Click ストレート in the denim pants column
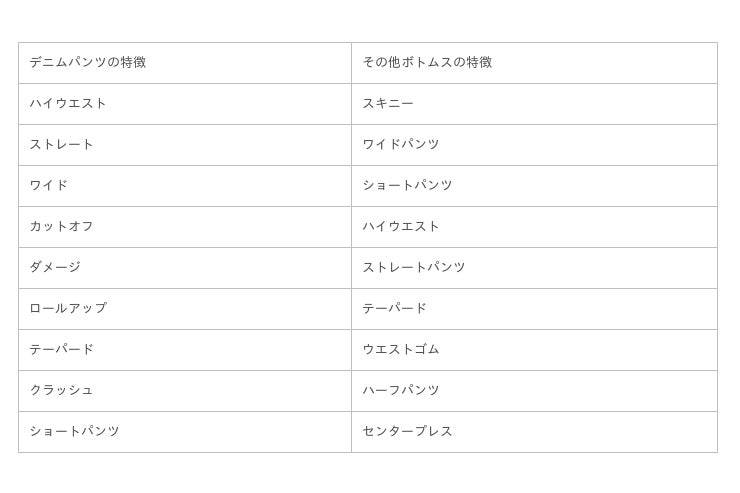The width and height of the screenshot is (740, 493). point(62,144)
